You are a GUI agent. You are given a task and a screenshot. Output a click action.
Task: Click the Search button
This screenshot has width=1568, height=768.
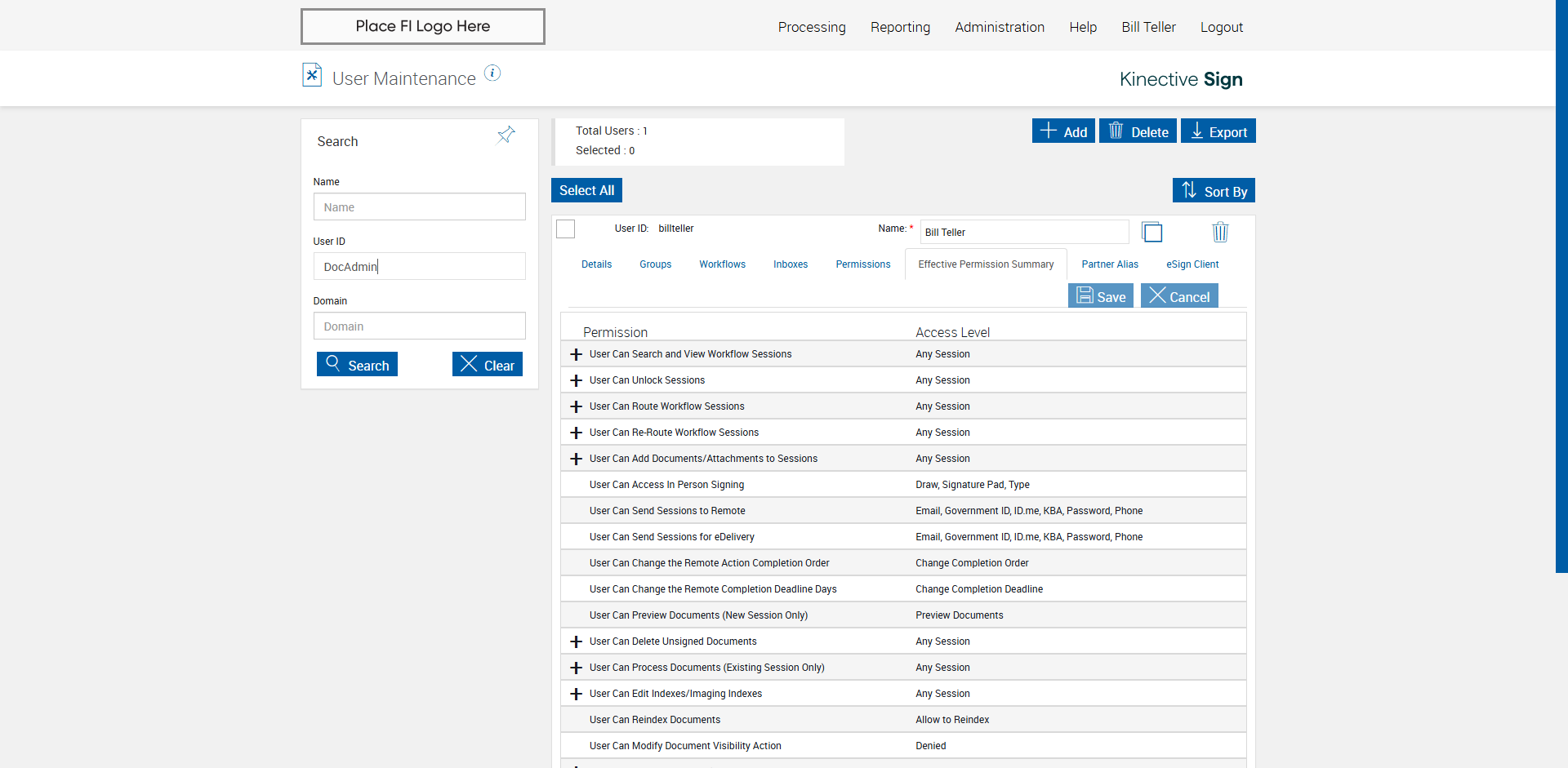357,365
